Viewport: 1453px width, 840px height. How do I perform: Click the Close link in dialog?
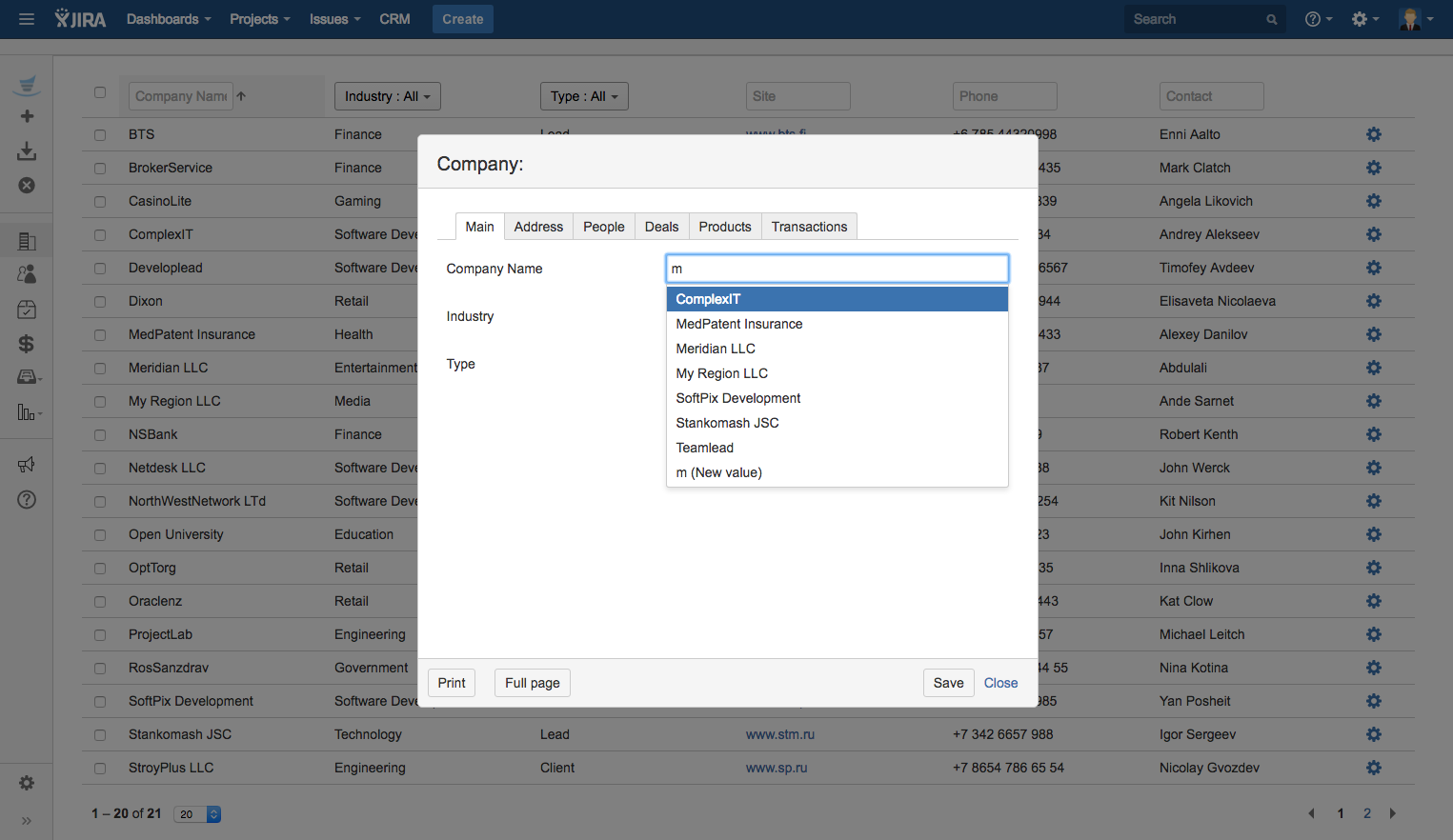[x=1000, y=683]
